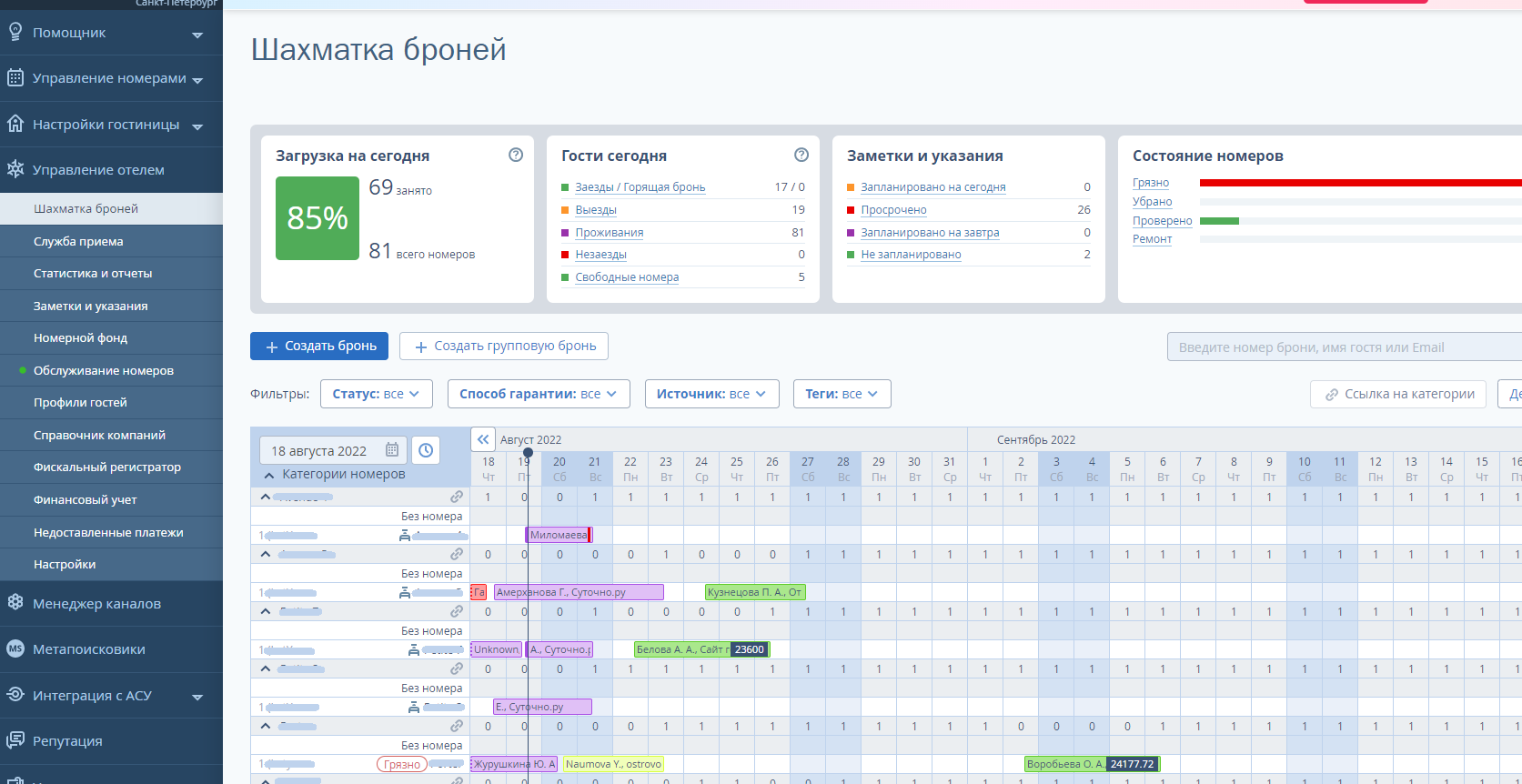
Task: Click bed icon in Амерханова room row
Action: [x=405, y=593]
